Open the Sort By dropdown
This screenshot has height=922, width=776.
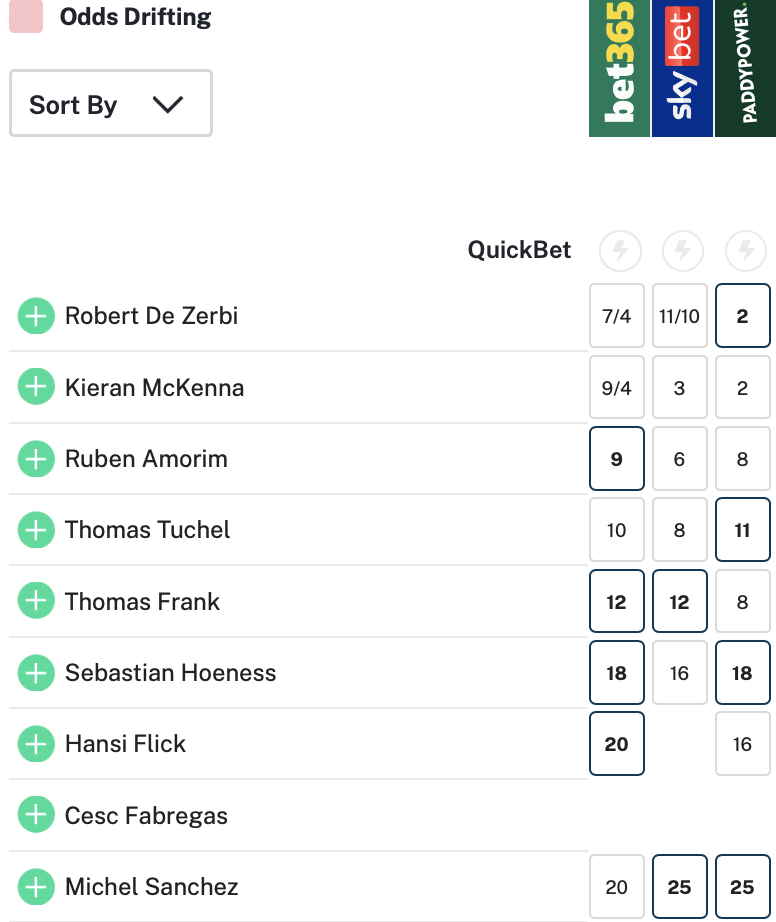[110, 104]
